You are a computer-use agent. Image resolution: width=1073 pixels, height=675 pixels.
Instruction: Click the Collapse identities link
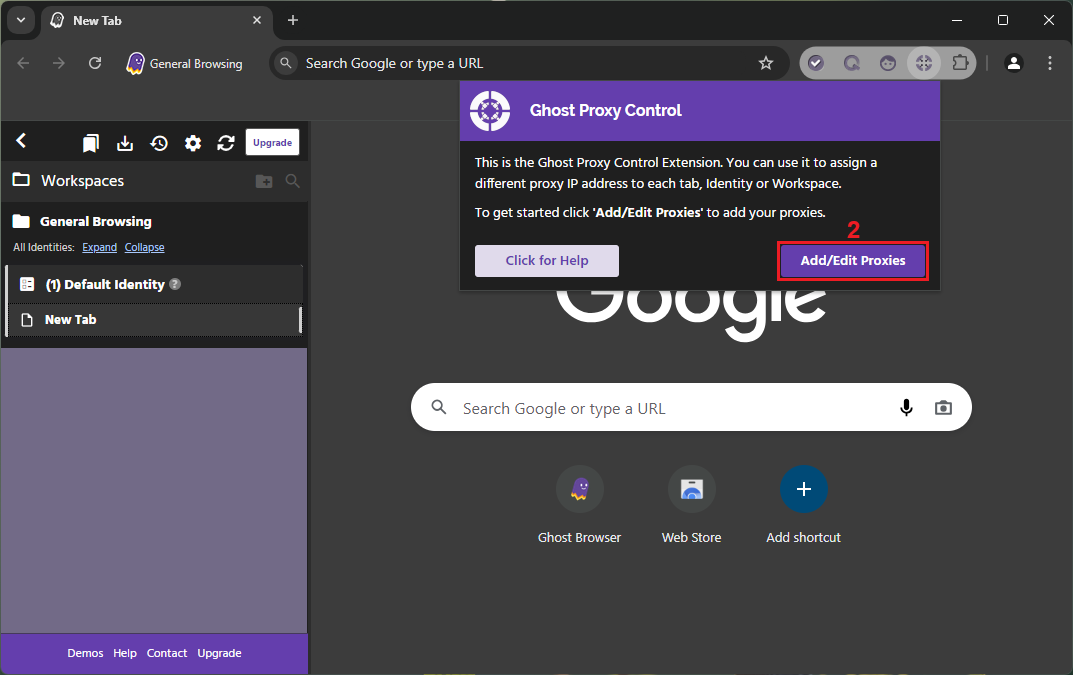click(144, 247)
